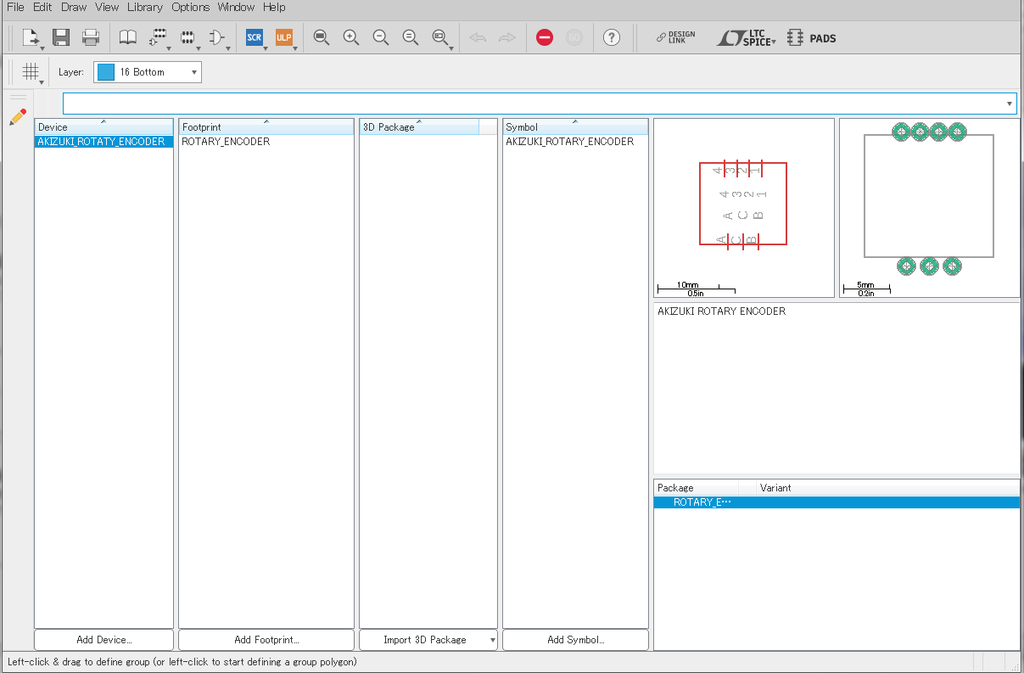Viewport: 1024px width, 673px height.
Task: Redo the action arrow
Action: [507, 38]
